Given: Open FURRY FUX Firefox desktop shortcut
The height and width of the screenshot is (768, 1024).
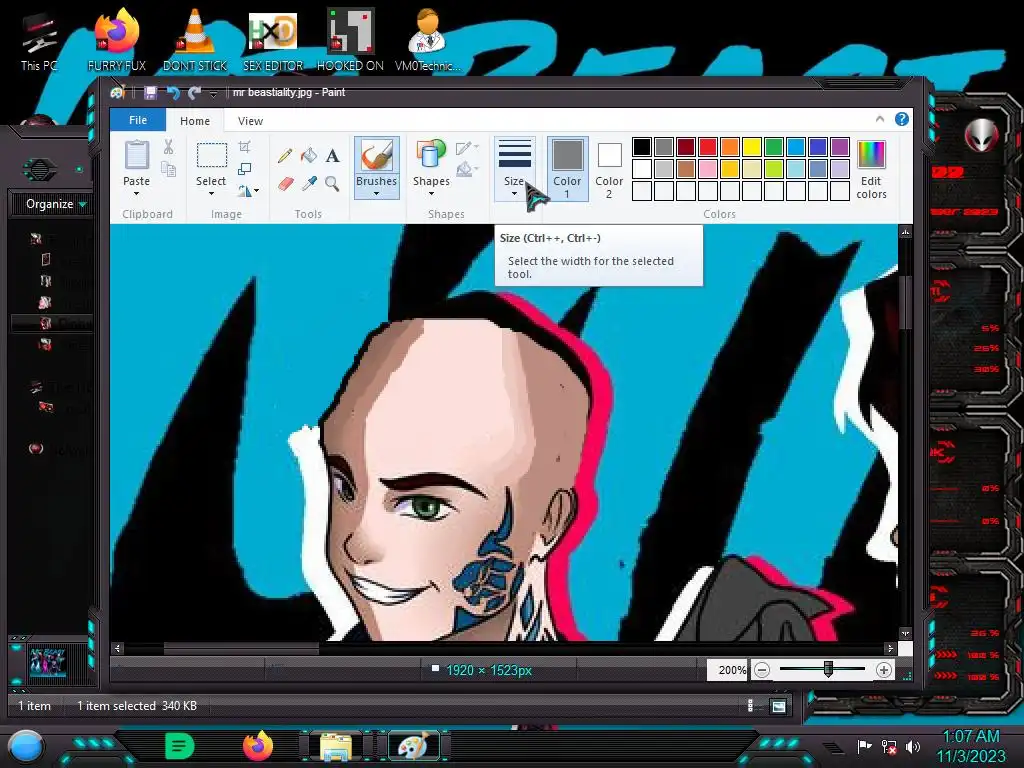Looking at the screenshot, I should 117,39.
